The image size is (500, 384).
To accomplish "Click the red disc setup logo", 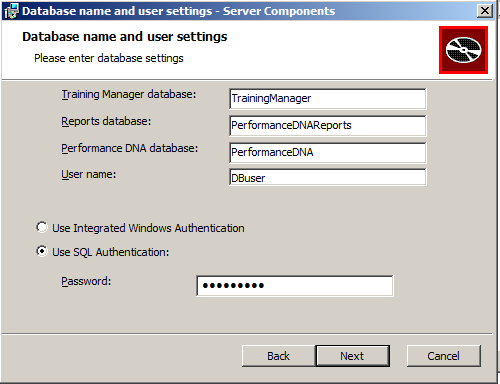I will click(463, 50).
